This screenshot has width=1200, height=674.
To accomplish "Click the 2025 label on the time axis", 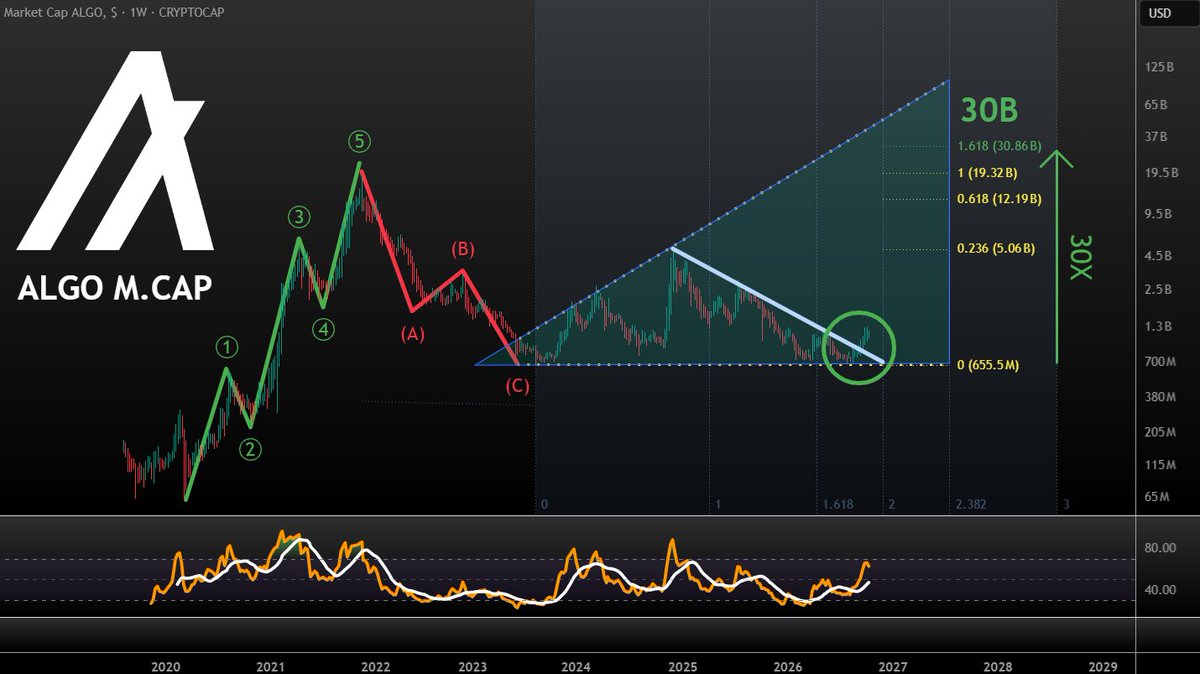I will (682, 666).
